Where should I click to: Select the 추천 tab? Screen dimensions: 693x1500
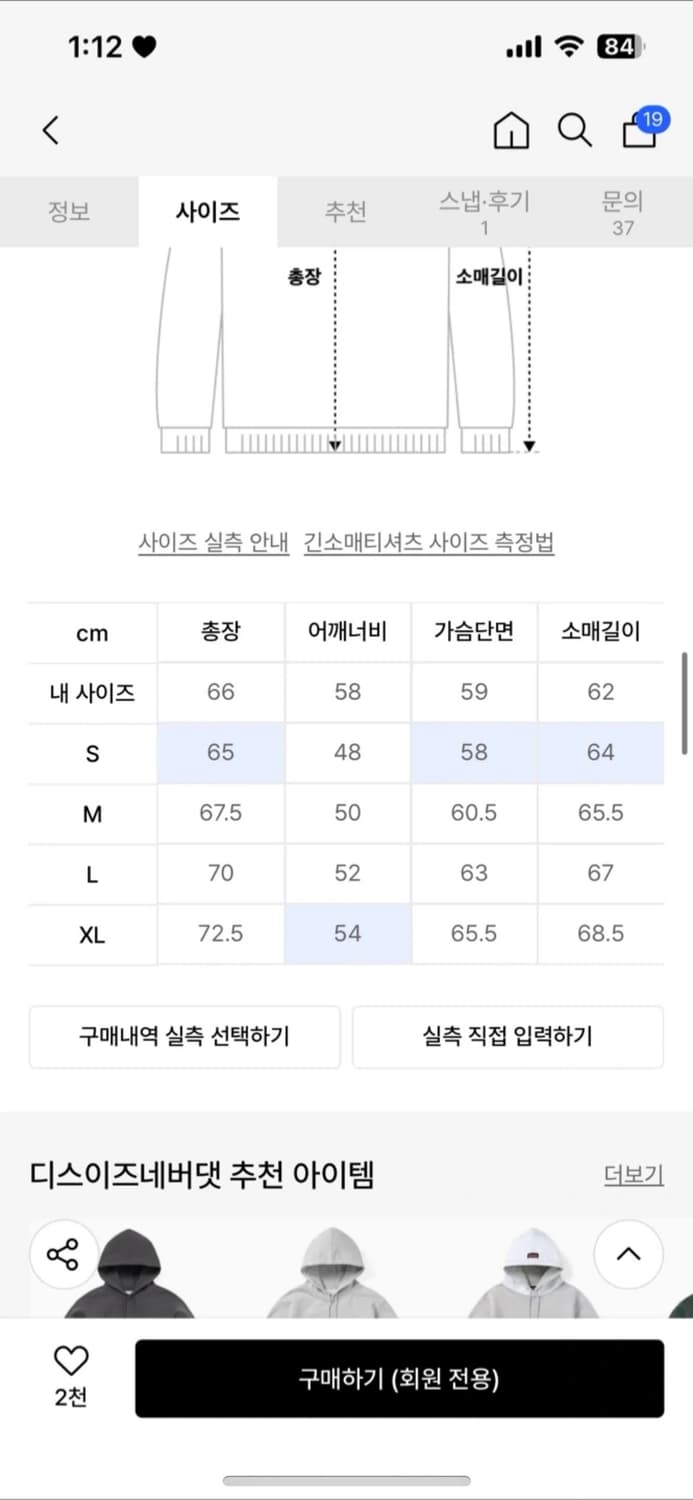346,211
